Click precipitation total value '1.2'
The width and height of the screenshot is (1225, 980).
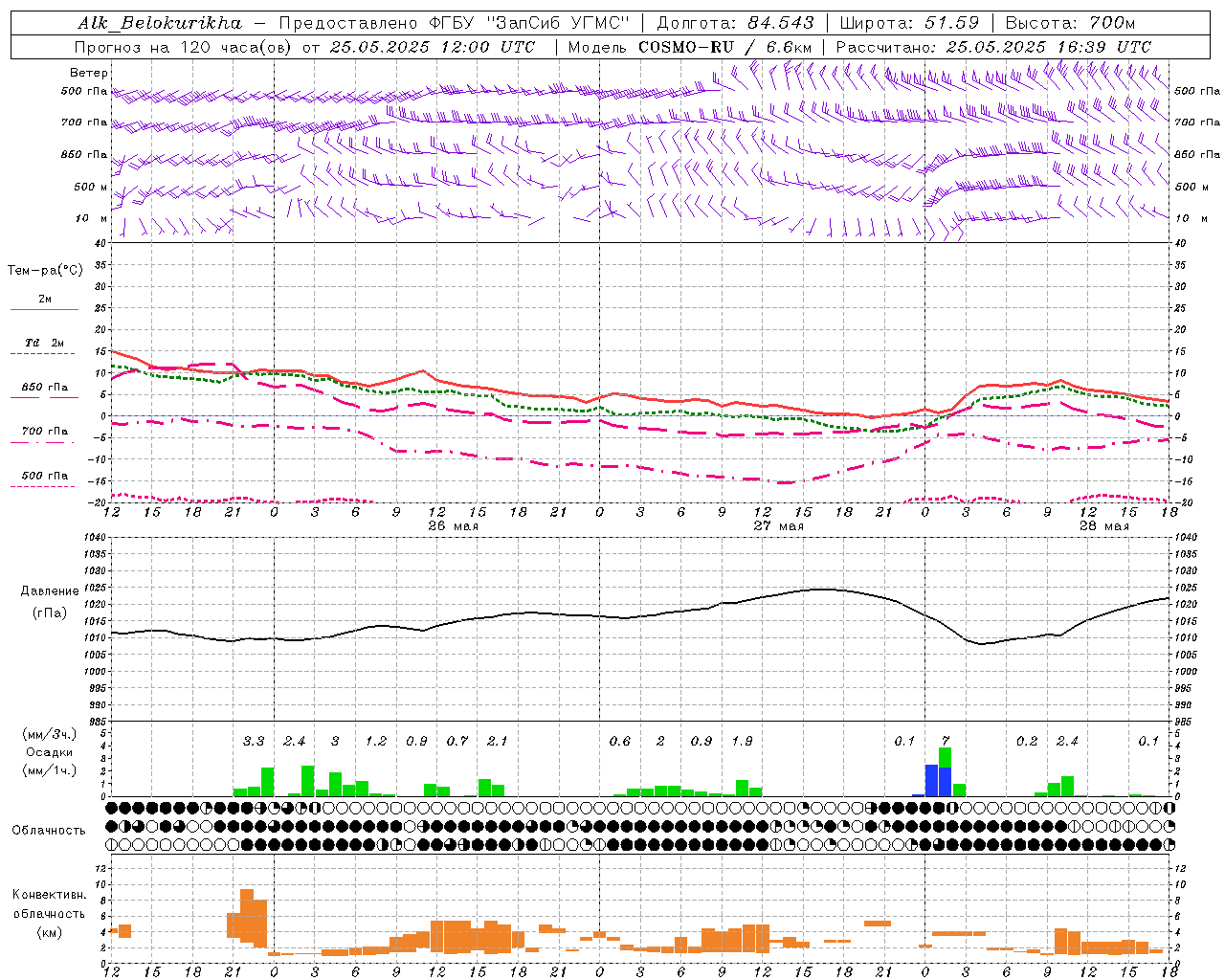point(376,741)
